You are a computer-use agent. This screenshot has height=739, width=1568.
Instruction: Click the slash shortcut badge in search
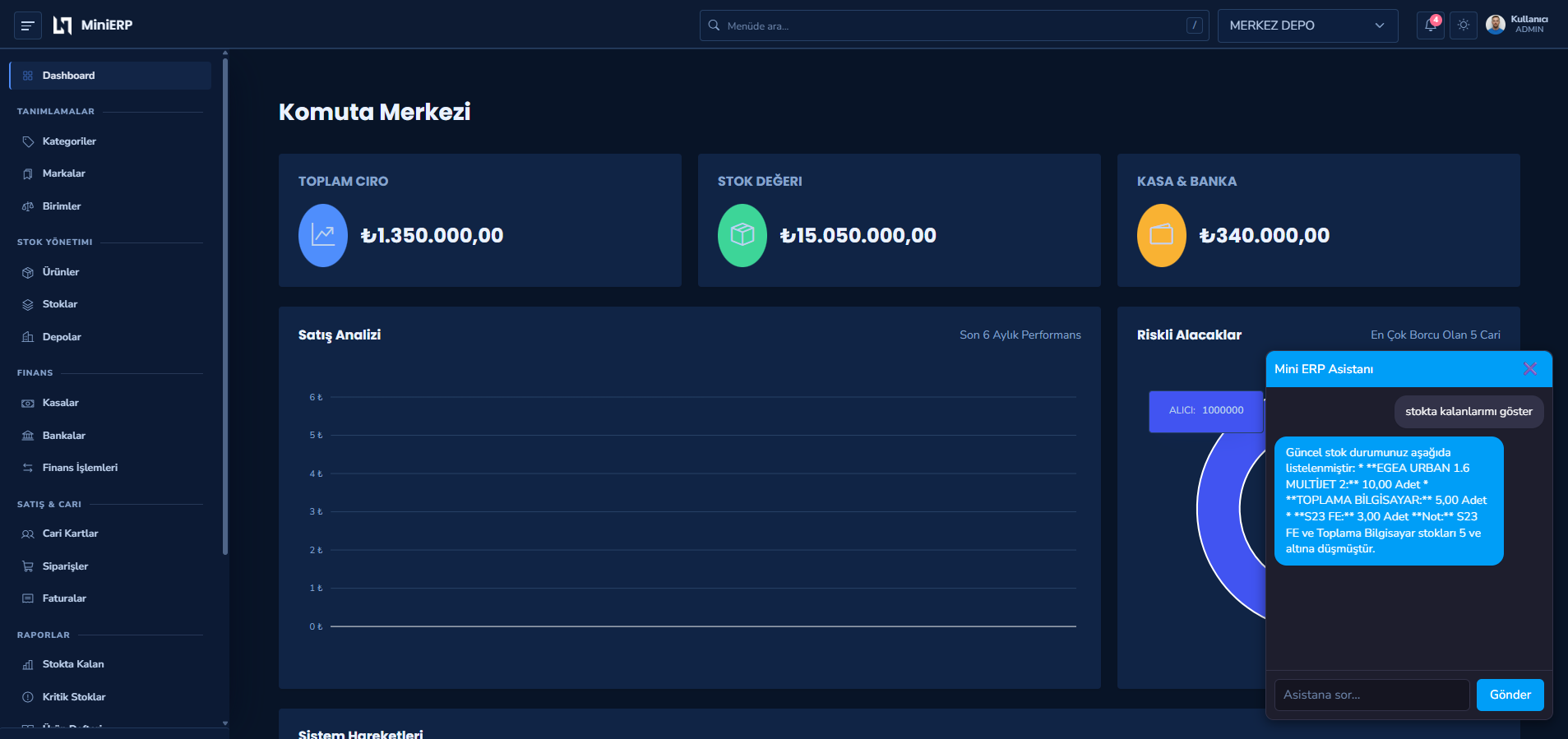[x=1195, y=25]
